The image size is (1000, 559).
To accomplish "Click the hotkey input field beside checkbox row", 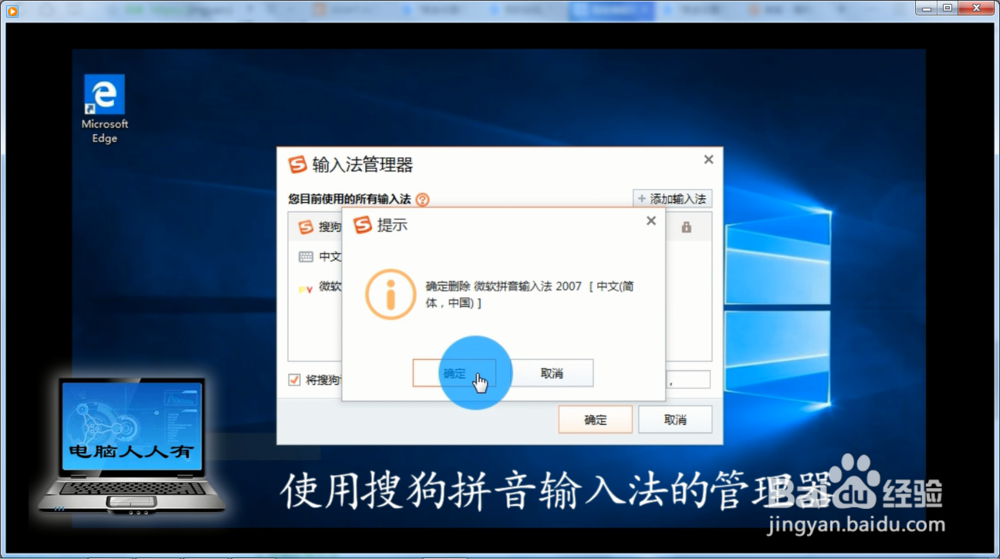I will (x=688, y=380).
